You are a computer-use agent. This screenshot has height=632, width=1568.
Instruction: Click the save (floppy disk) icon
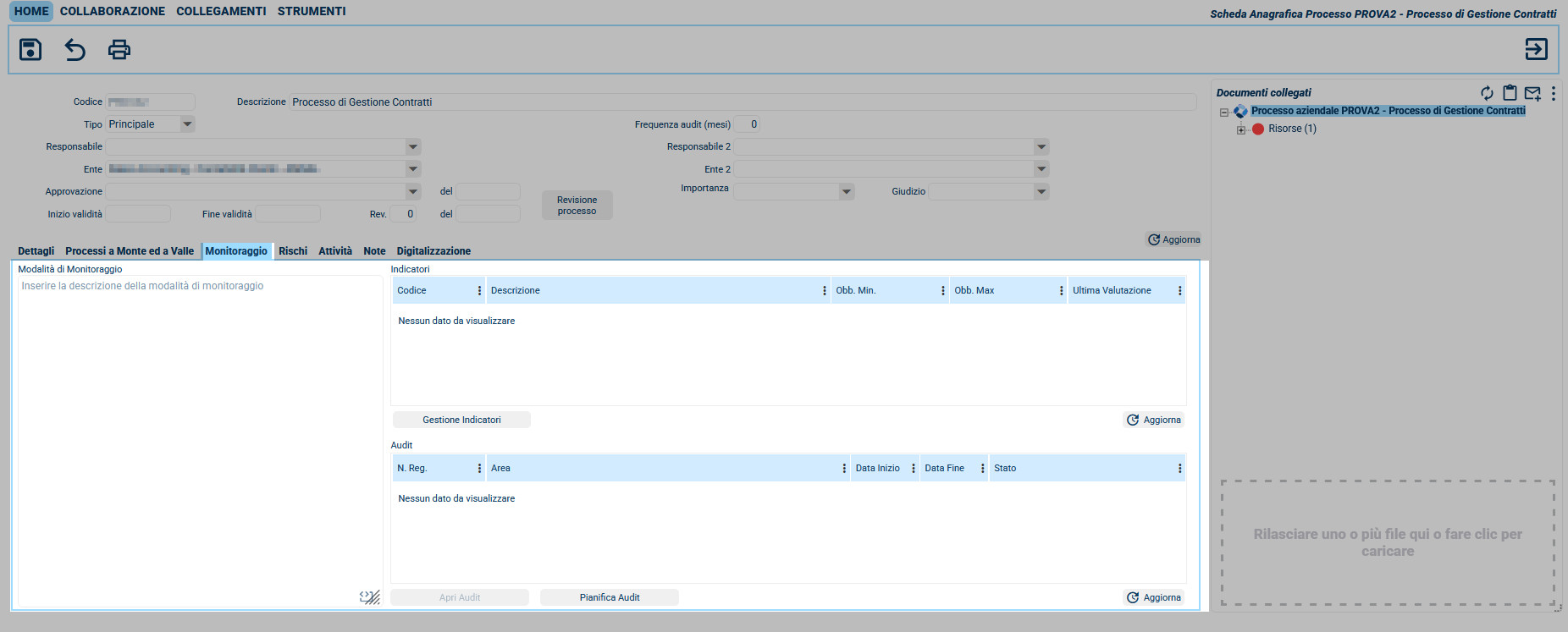pyautogui.click(x=30, y=50)
